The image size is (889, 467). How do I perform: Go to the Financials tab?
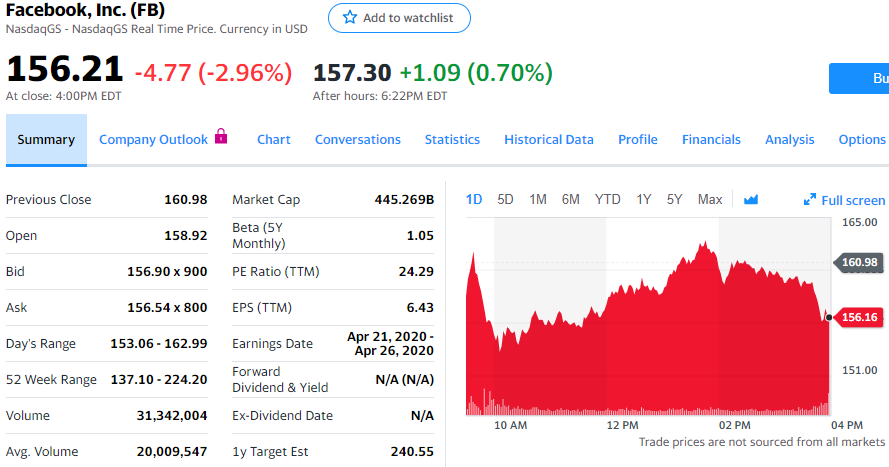(711, 140)
